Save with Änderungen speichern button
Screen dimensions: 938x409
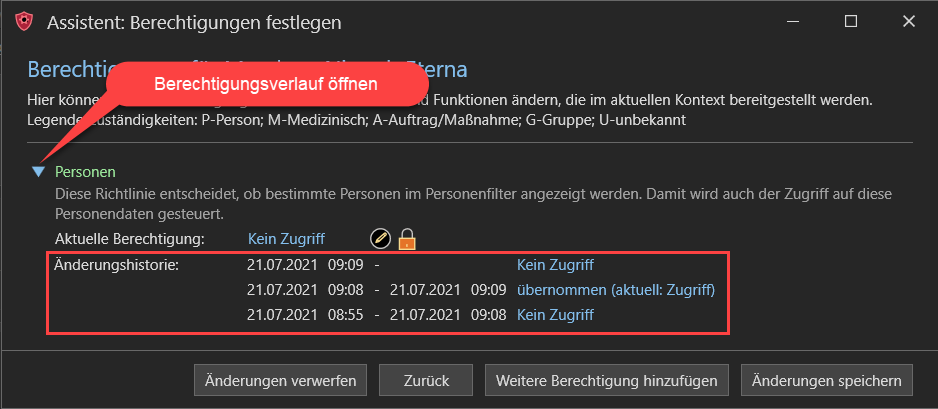click(x=827, y=380)
